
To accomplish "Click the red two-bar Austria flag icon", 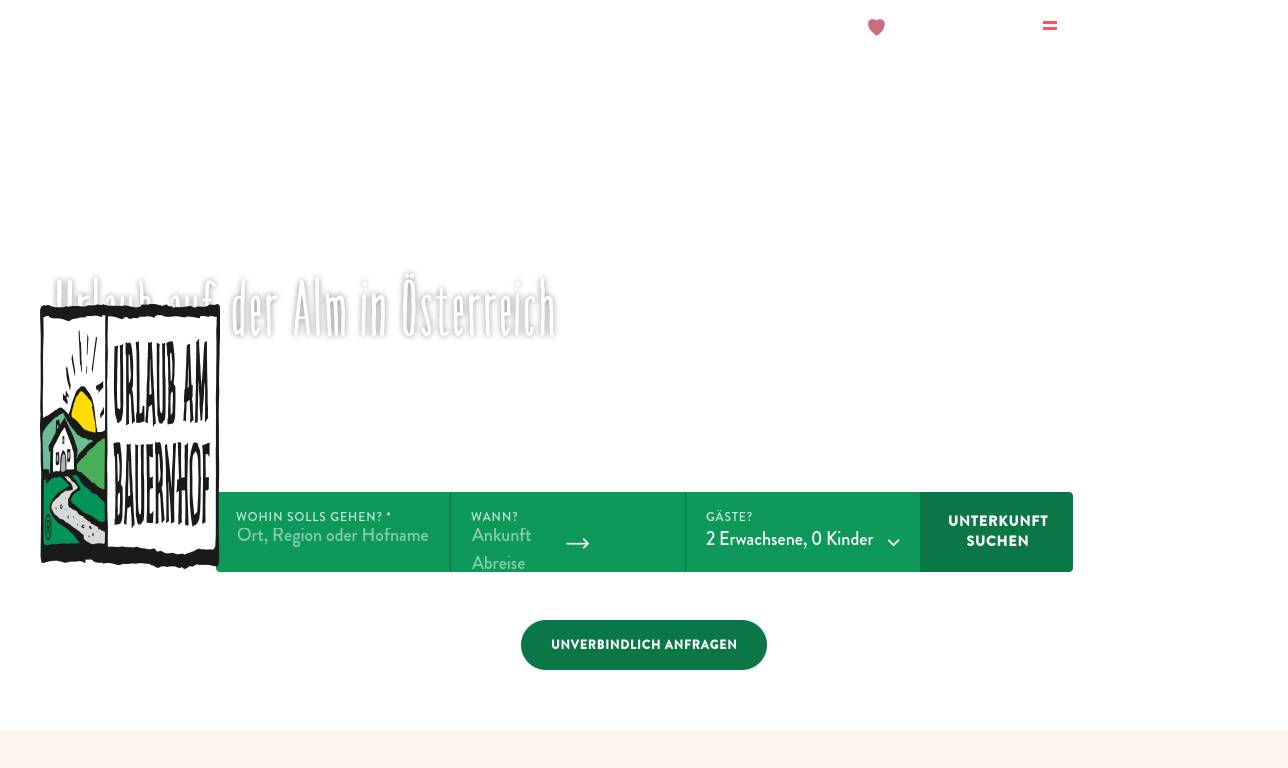I will pyautogui.click(x=1050, y=26).
